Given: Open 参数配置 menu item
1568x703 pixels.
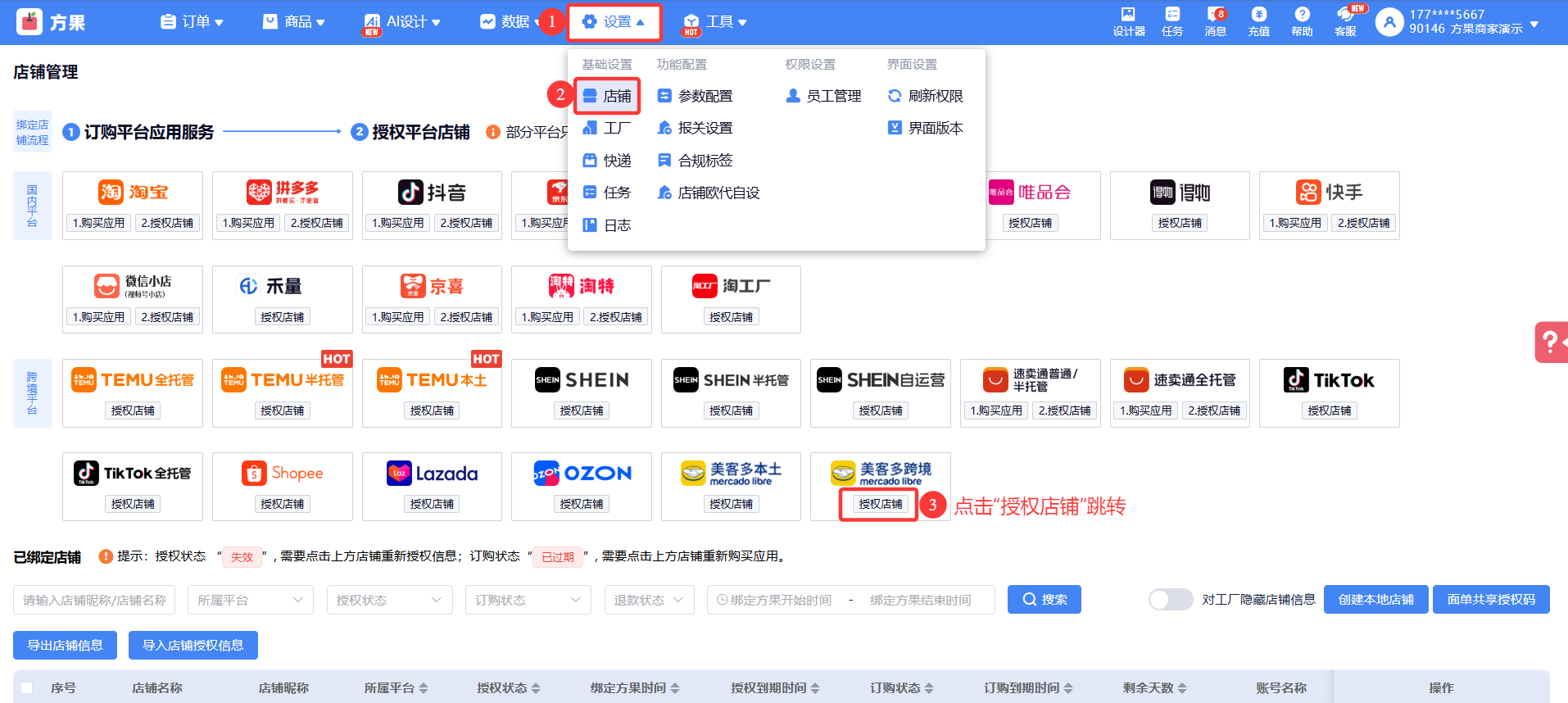Looking at the screenshot, I should point(695,96).
